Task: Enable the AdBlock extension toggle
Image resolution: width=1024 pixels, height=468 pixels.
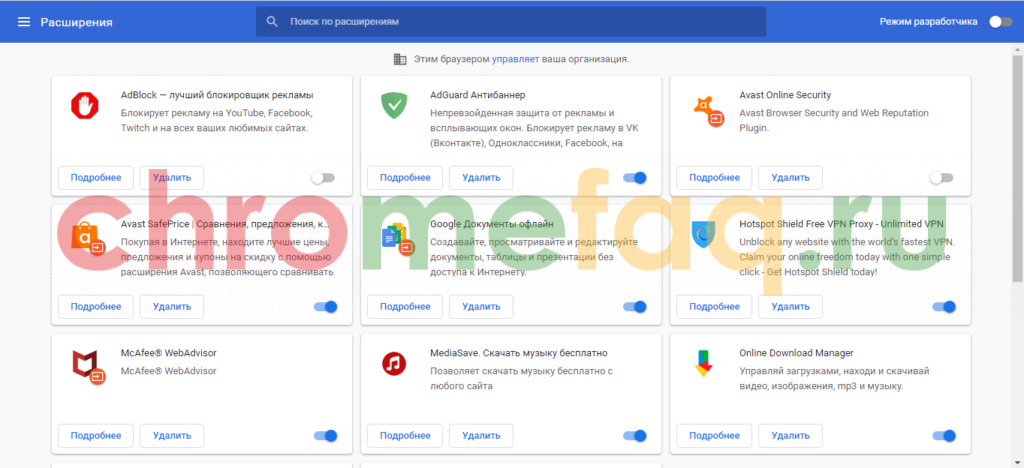Action: click(323, 178)
